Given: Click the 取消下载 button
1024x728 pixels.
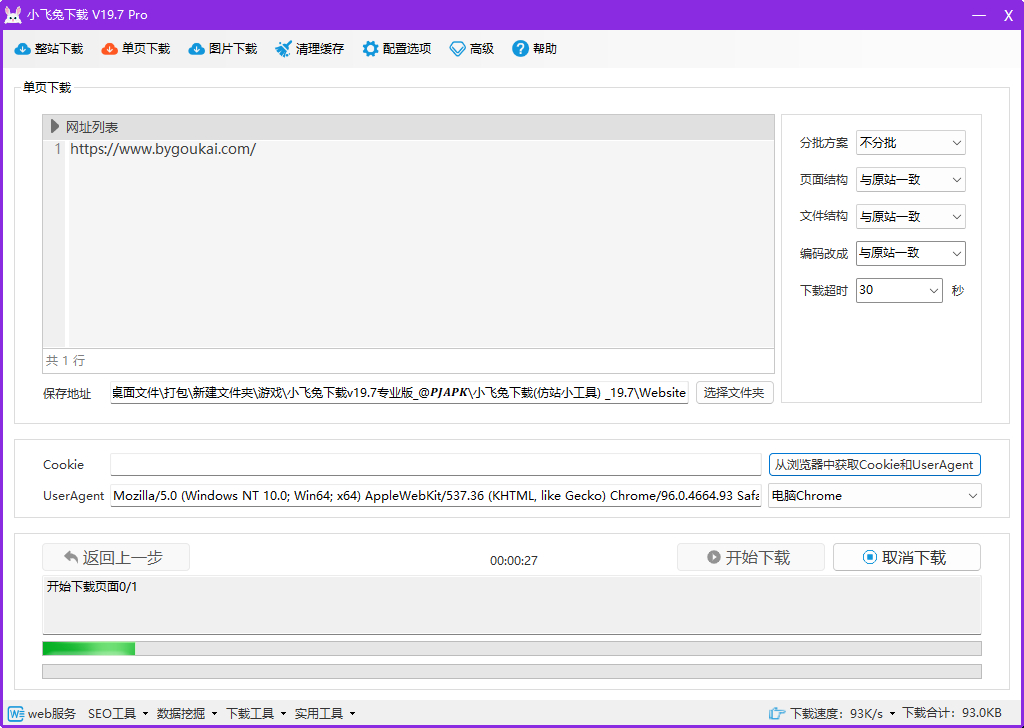Looking at the screenshot, I should pos(906,558).
